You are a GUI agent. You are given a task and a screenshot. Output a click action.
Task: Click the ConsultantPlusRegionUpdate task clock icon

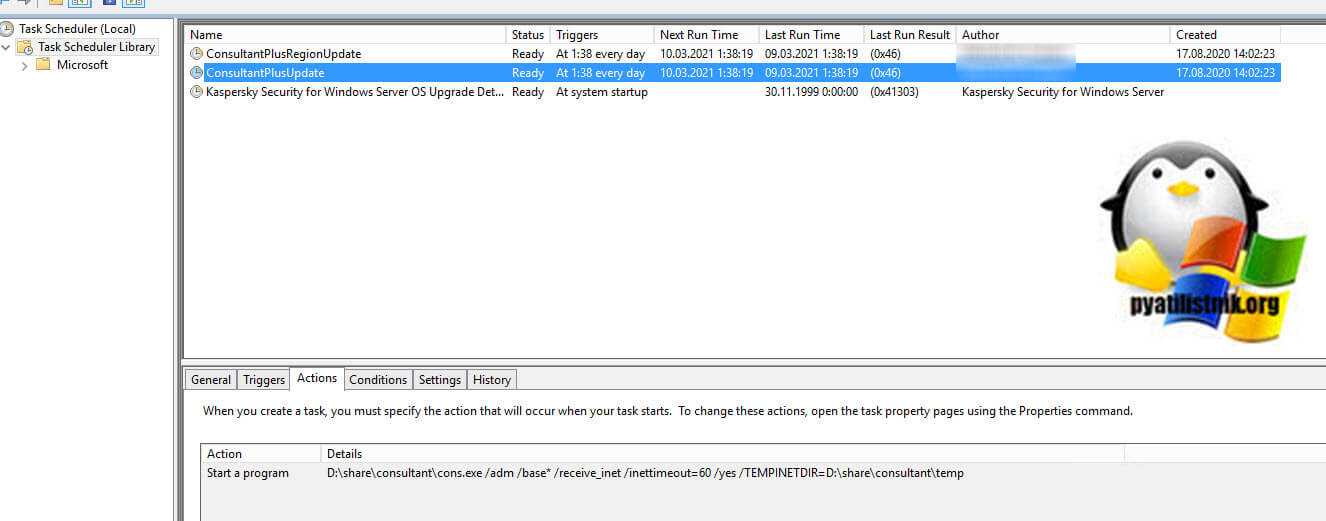(x=196, y=54)
